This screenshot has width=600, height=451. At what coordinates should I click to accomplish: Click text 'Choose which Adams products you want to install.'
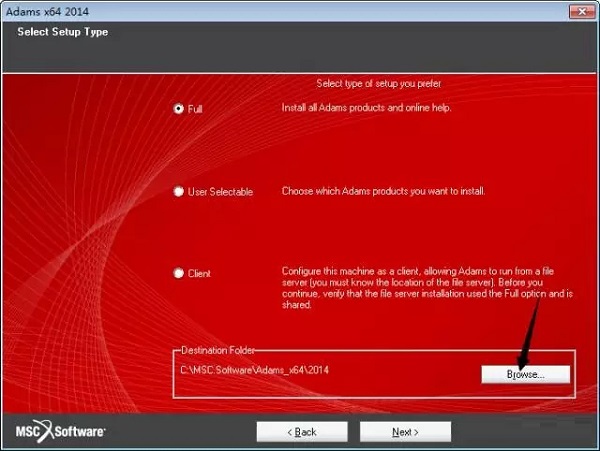pyautogui.click(x=383, y=191)
